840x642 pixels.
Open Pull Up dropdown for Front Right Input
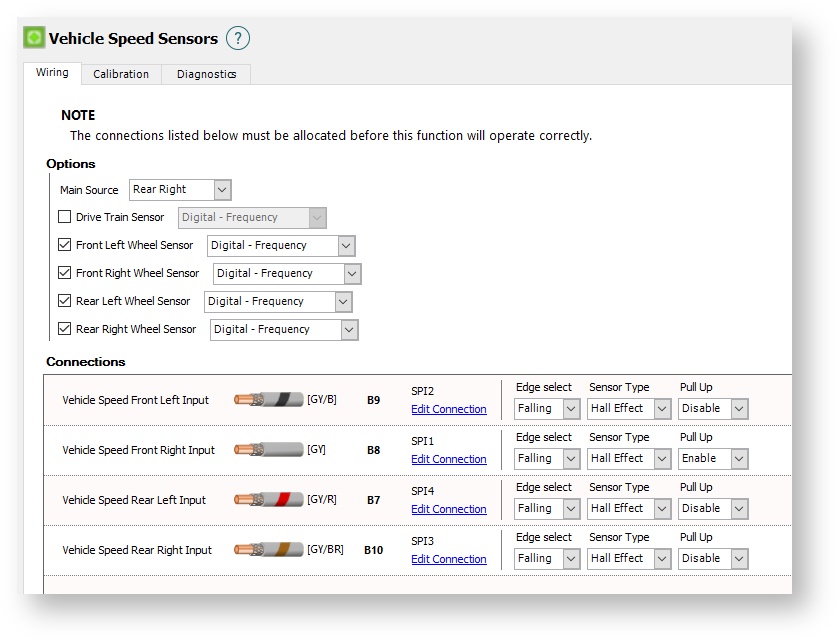(x=712, y=459)
